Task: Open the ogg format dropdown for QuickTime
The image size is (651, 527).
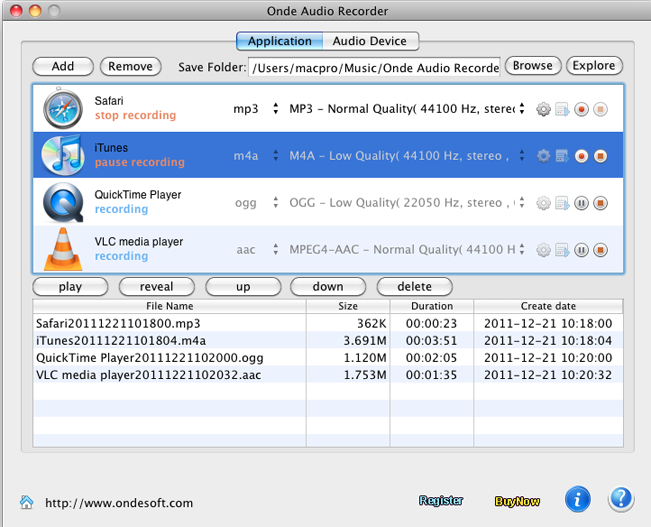Action: [255, 203]
